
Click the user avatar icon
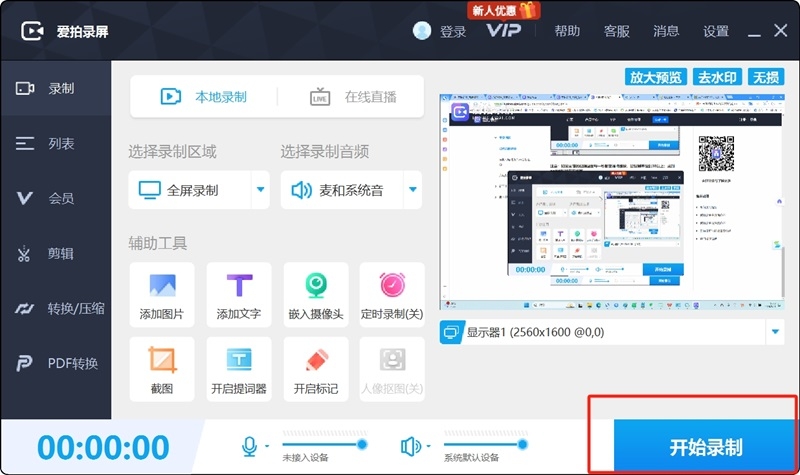[422, 31]
